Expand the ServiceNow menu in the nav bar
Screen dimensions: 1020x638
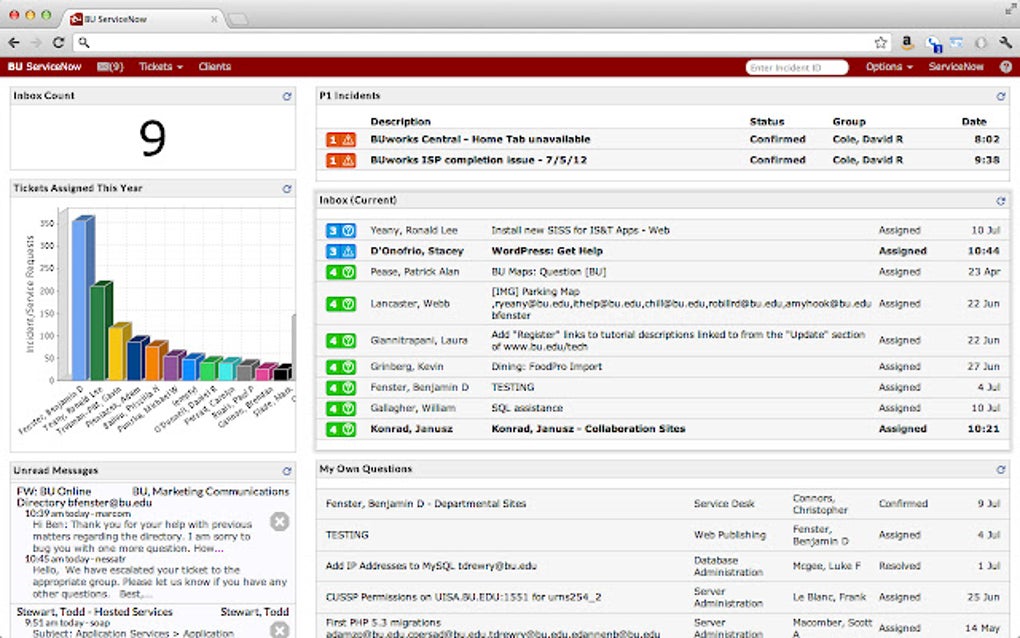pyautogui.click(x=956, y=66)
